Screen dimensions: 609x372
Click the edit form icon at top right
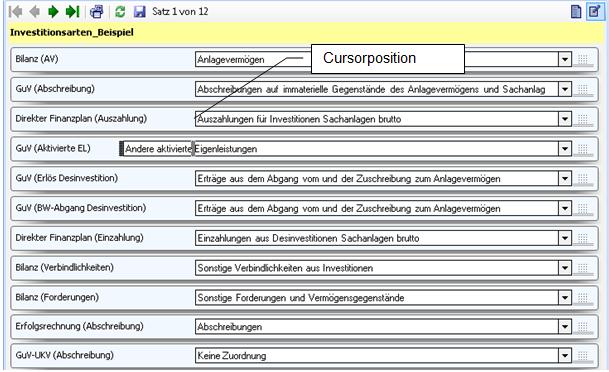tap(595, 11)
